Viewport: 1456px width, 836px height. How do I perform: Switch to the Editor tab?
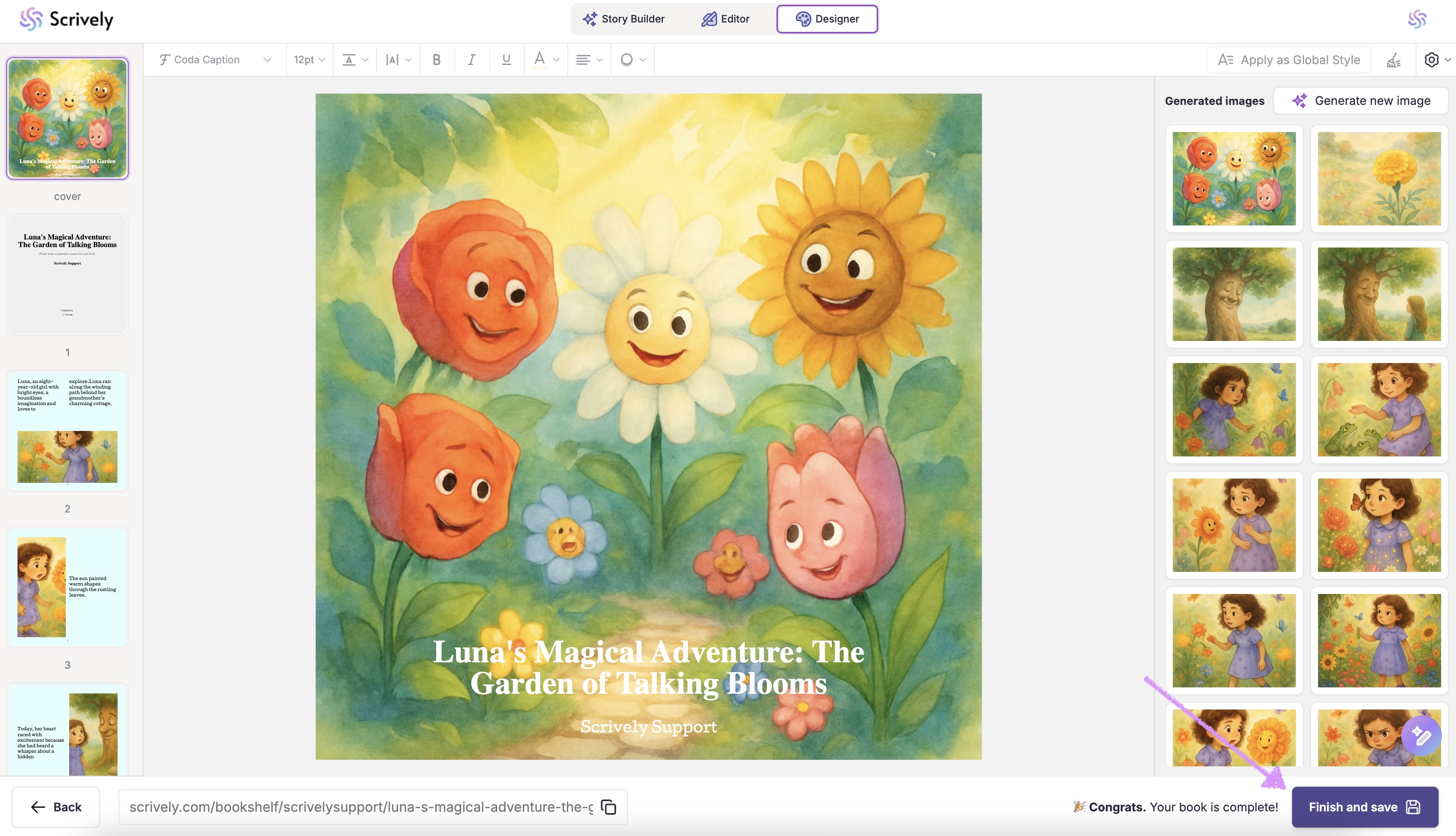pyautogui.click(x=725, y=19)
